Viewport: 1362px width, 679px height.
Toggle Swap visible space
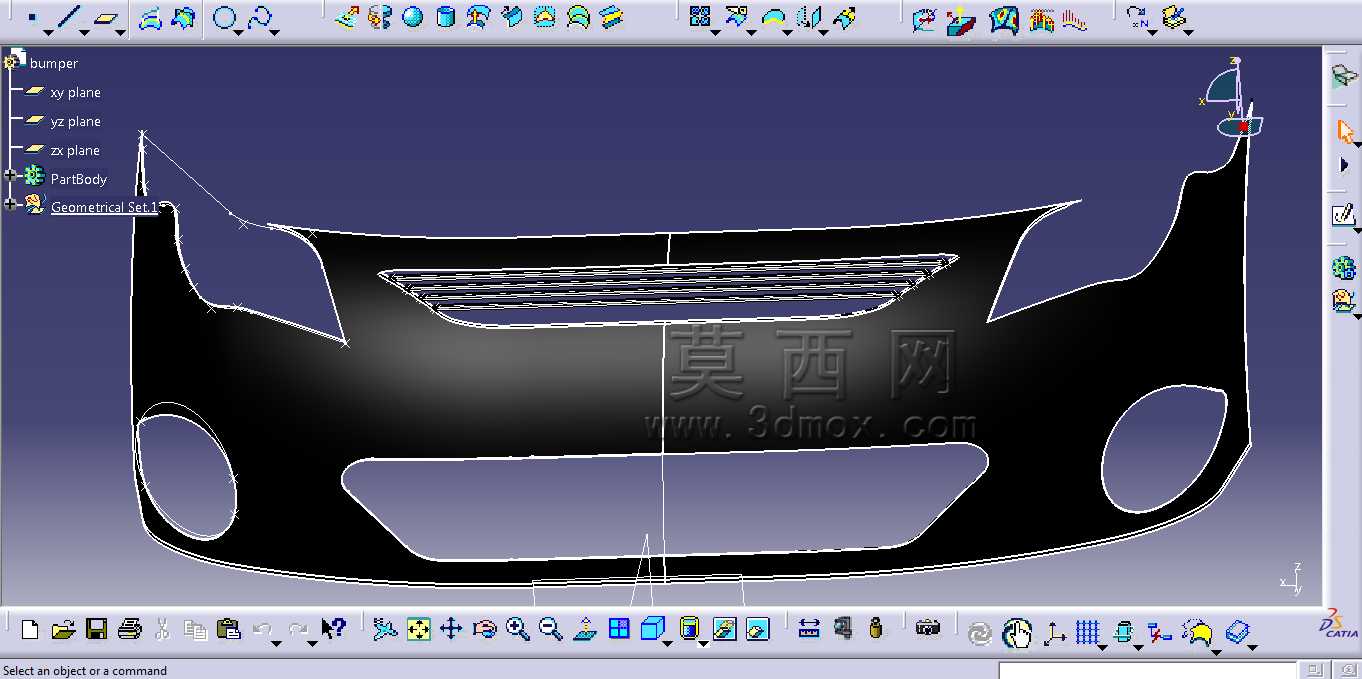pos(758,629)
